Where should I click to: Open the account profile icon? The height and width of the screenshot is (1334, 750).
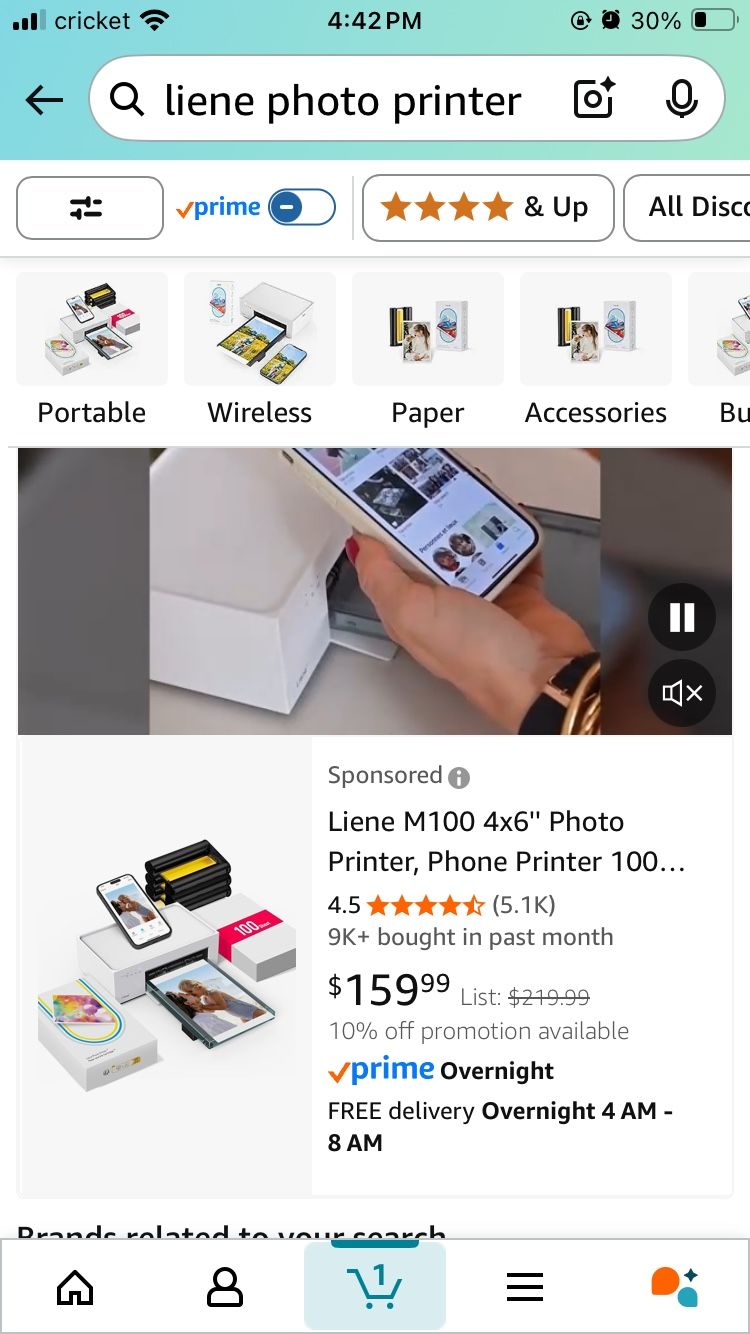coord(225,1288)
